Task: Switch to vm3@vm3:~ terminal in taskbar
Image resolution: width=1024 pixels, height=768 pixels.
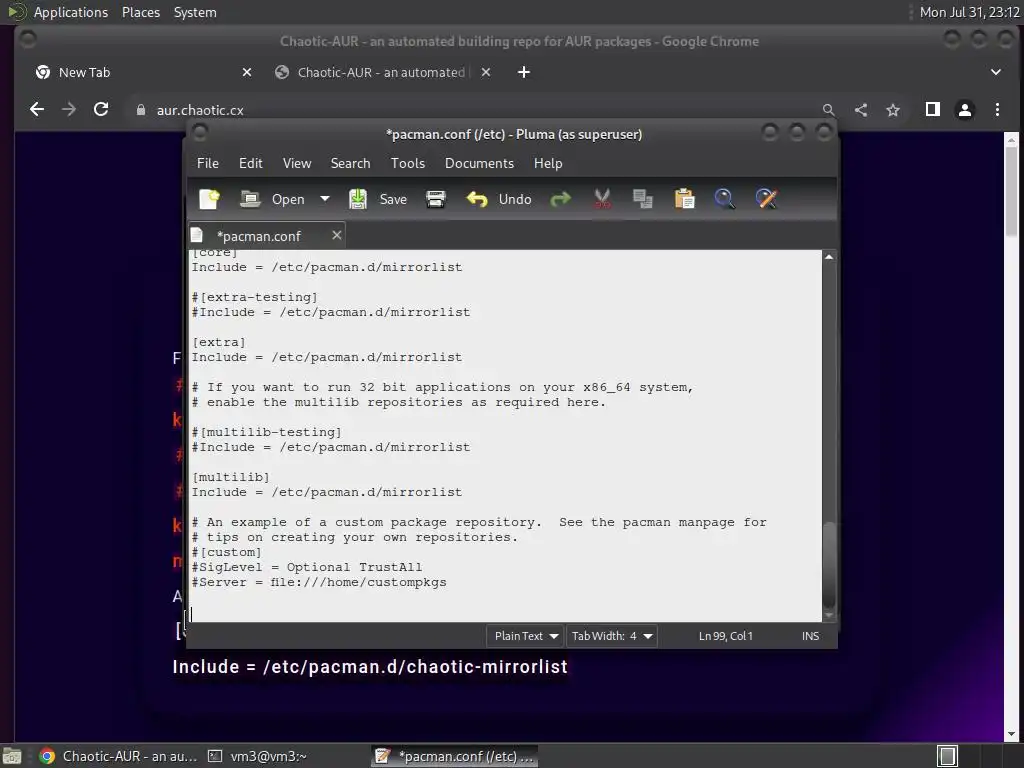Action: pos(258,756)
